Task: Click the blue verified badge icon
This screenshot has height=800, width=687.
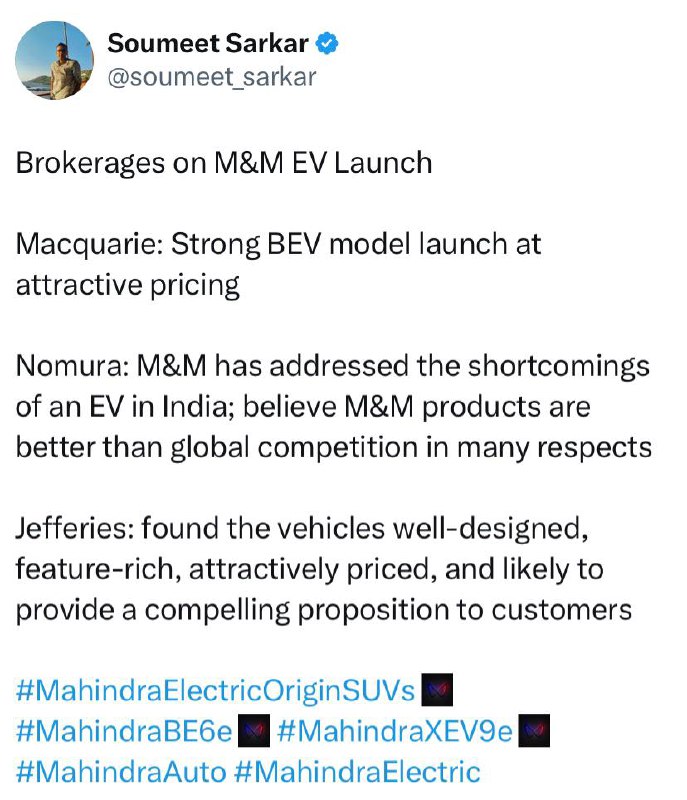Action: 327,43
